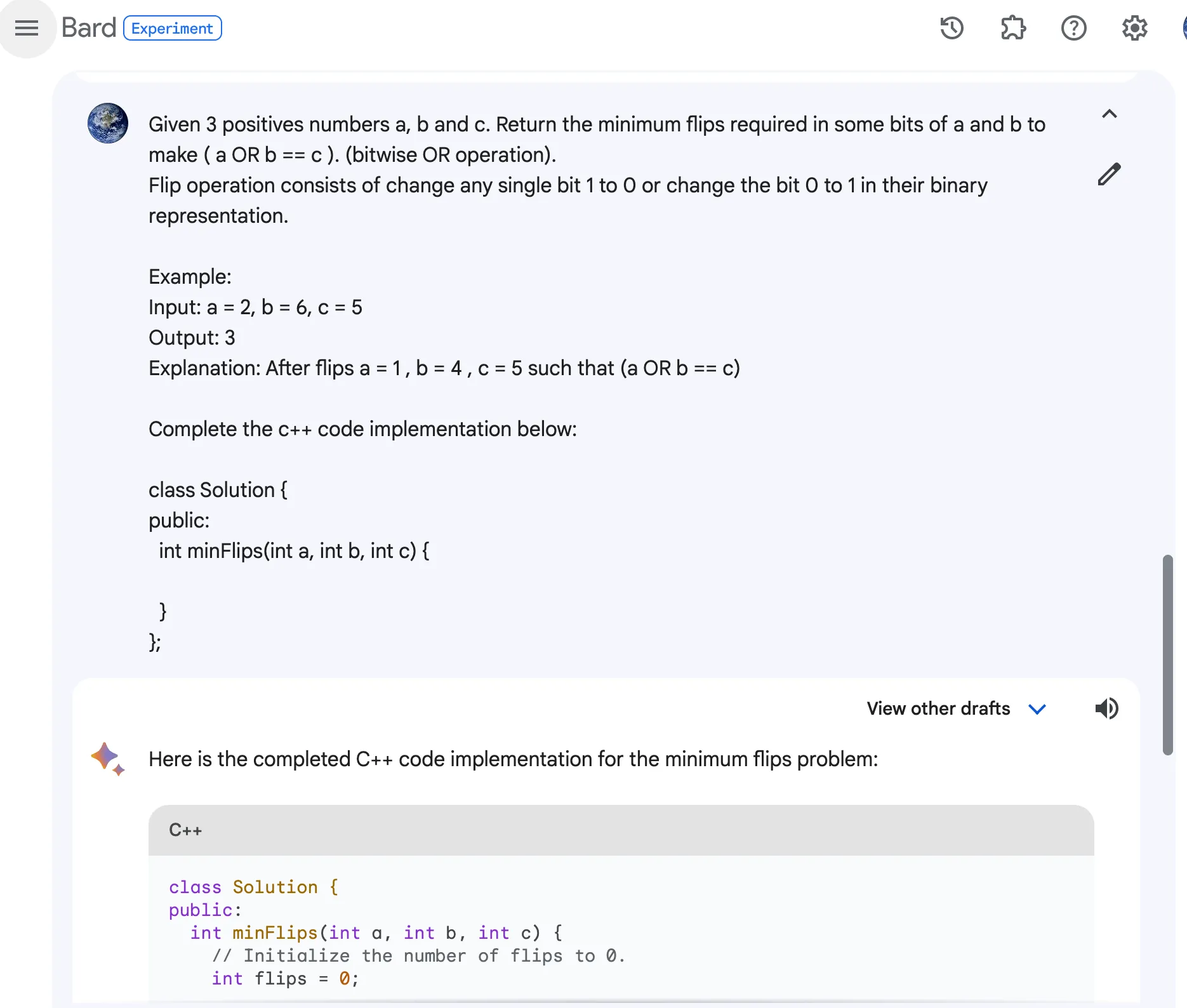
Task: Click the Experiment badge
Action: (x=172, y=29)
